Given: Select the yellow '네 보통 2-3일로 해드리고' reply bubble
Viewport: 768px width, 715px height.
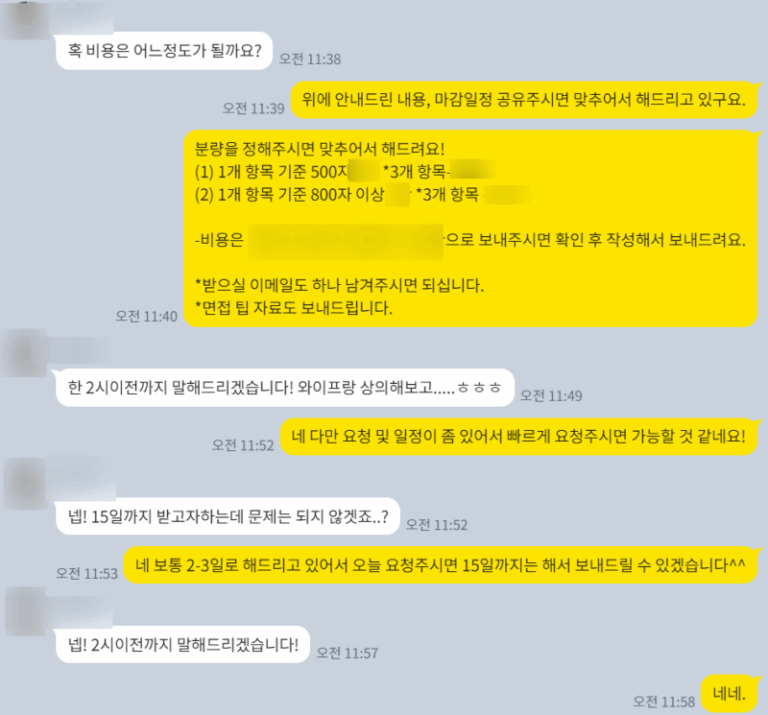Looking at the screenshot, I should tap(441, 565).
